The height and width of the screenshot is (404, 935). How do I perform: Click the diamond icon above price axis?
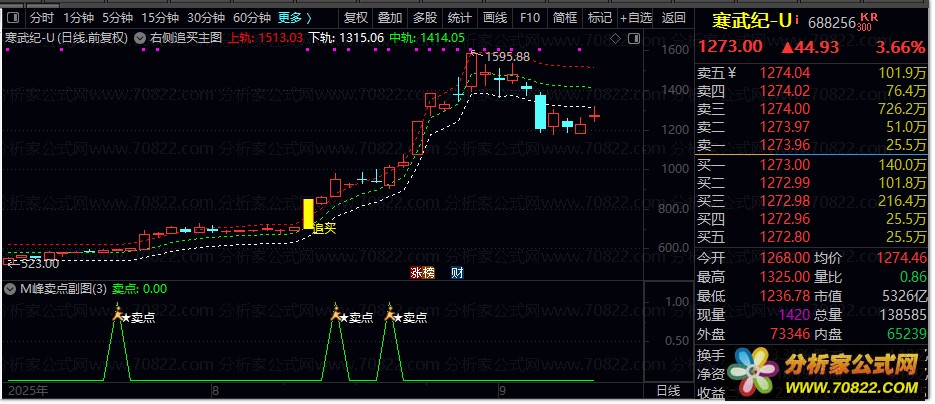tap(617, 39)
